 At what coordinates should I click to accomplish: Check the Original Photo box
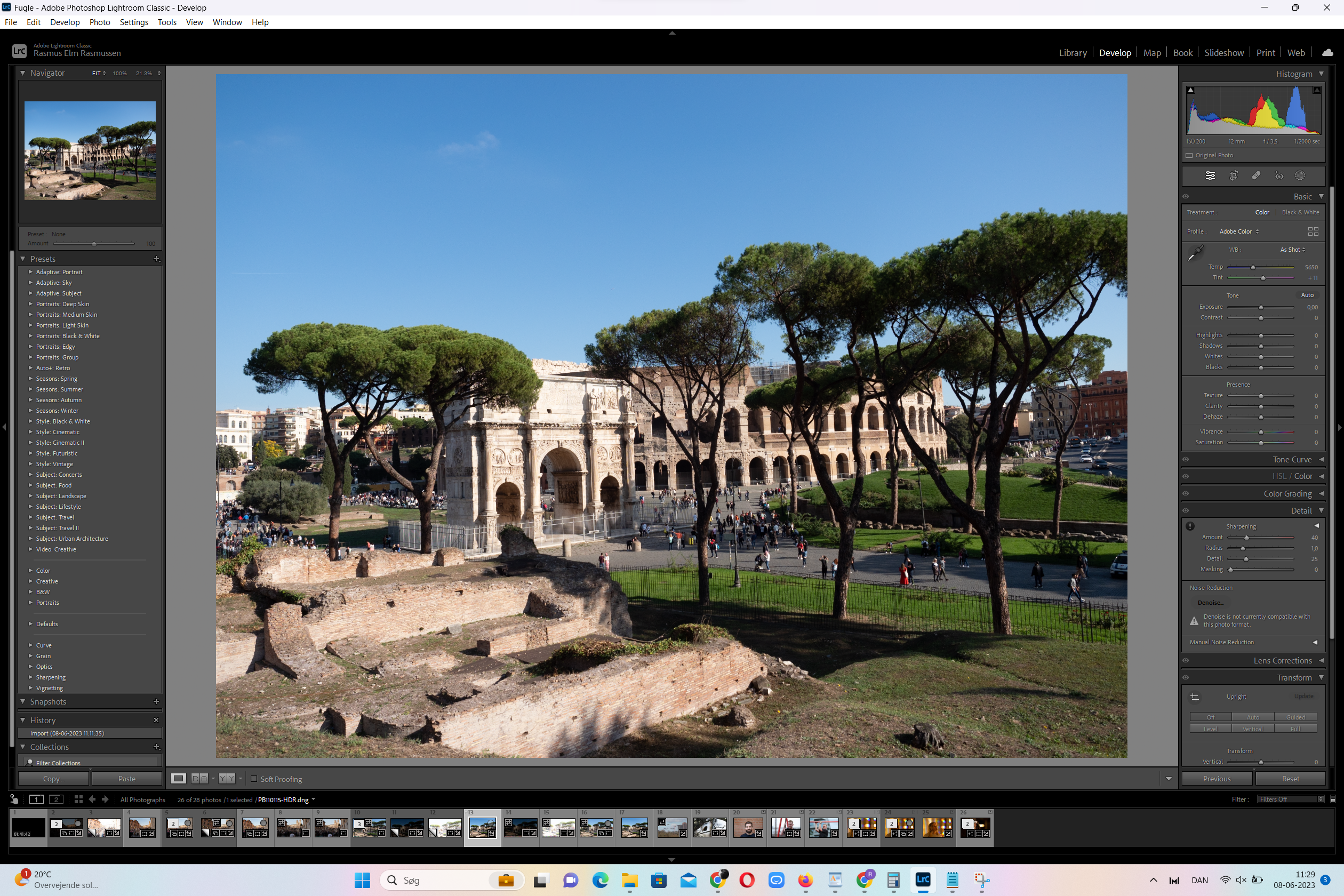[1189, 155]
